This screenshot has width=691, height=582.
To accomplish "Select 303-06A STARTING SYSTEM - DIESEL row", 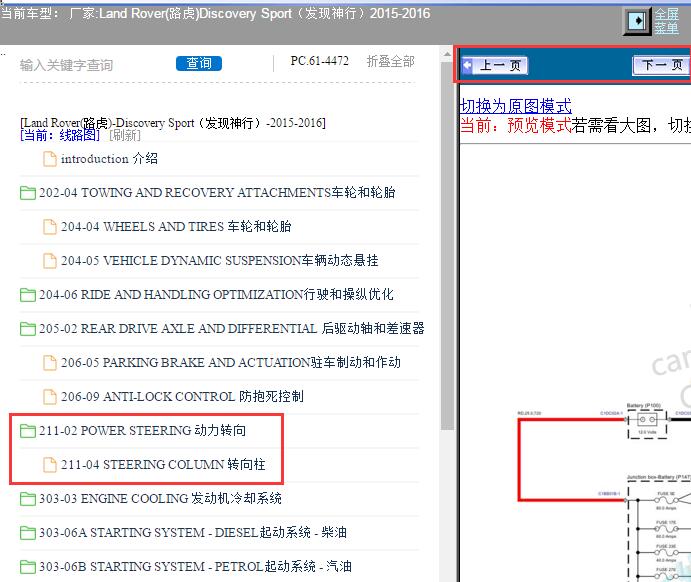I will pyautogui.click(x=193, y=532).
